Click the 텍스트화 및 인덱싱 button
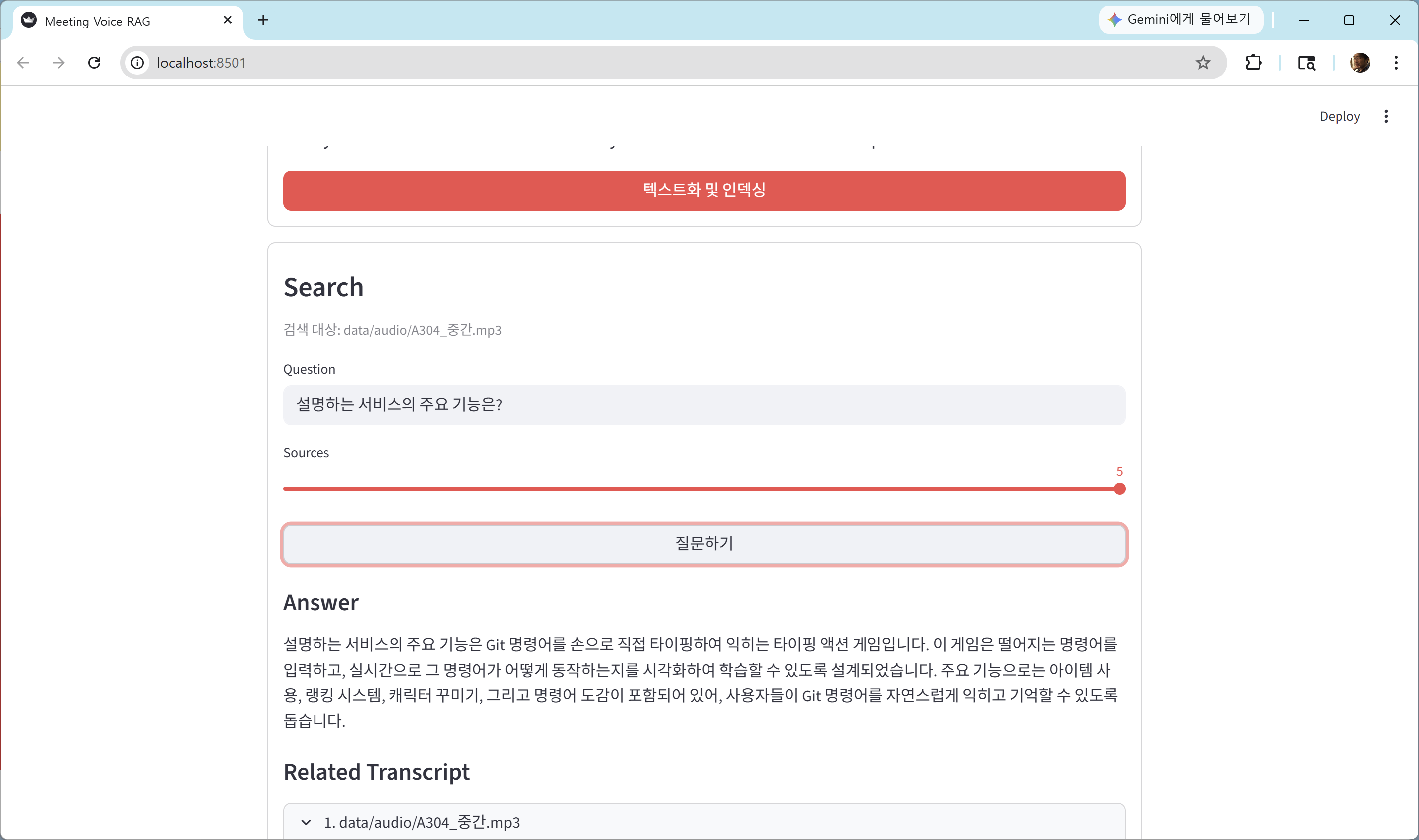 click(704, 190)
